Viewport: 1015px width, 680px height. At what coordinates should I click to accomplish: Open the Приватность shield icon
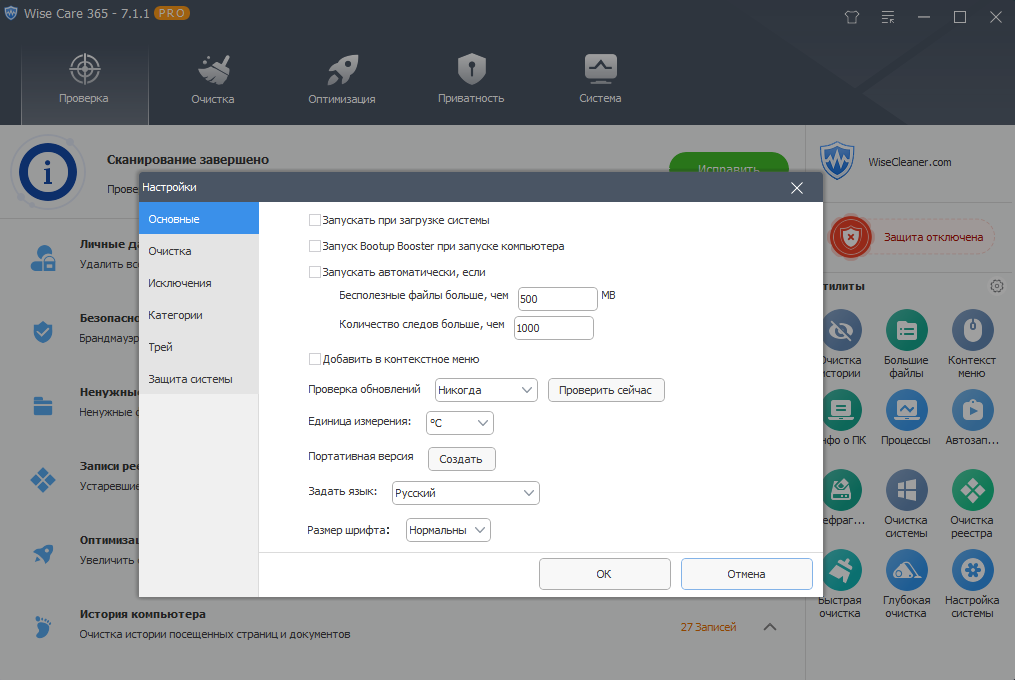(x=471, y=69)
